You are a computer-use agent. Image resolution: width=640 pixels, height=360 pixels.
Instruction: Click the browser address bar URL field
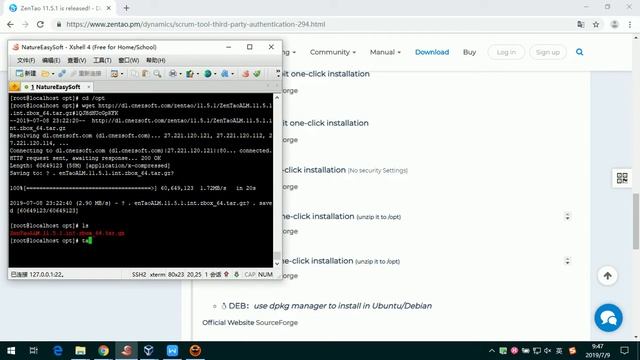pos(314,24)
